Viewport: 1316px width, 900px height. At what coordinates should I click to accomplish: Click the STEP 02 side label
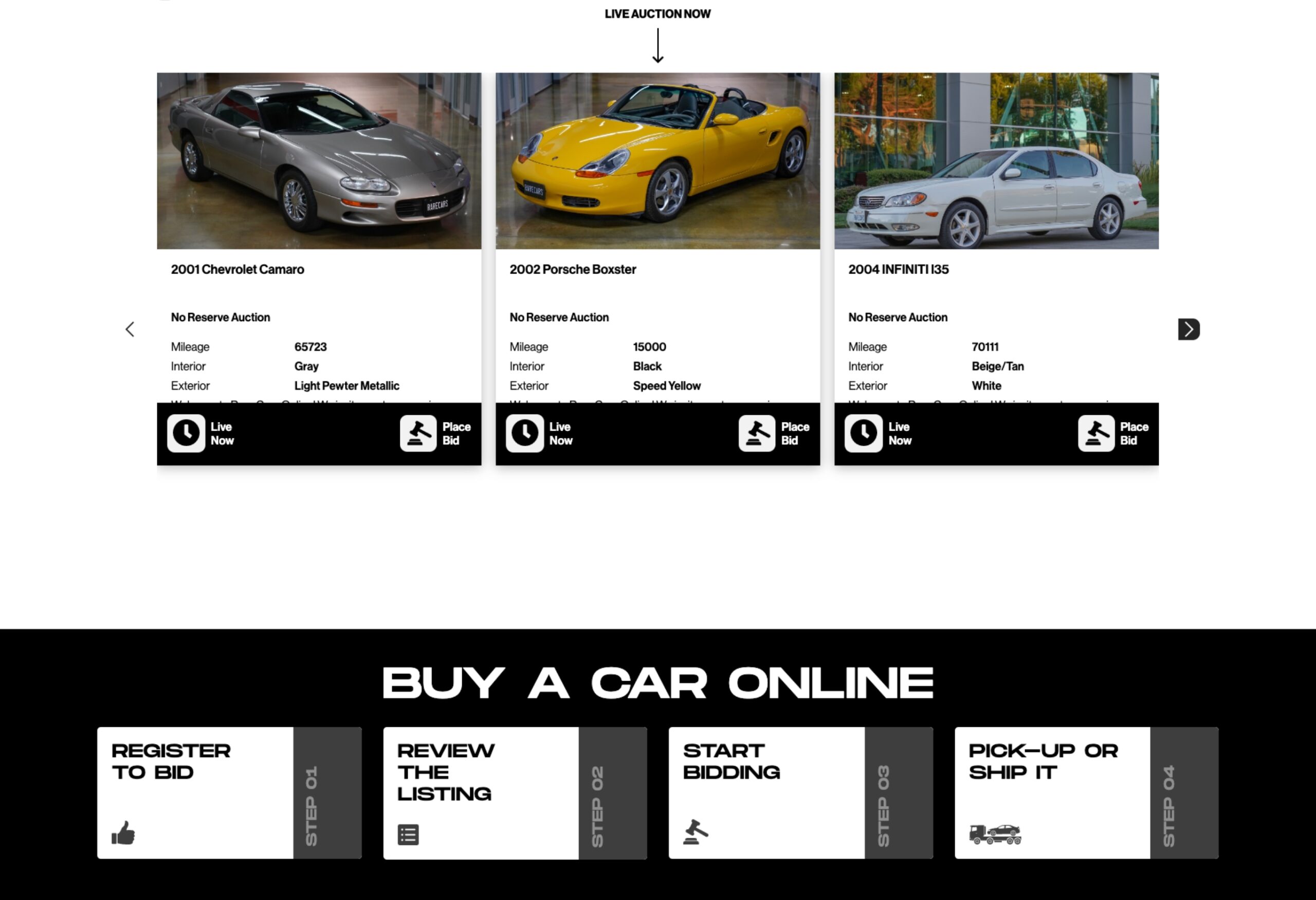click(597, 806)
